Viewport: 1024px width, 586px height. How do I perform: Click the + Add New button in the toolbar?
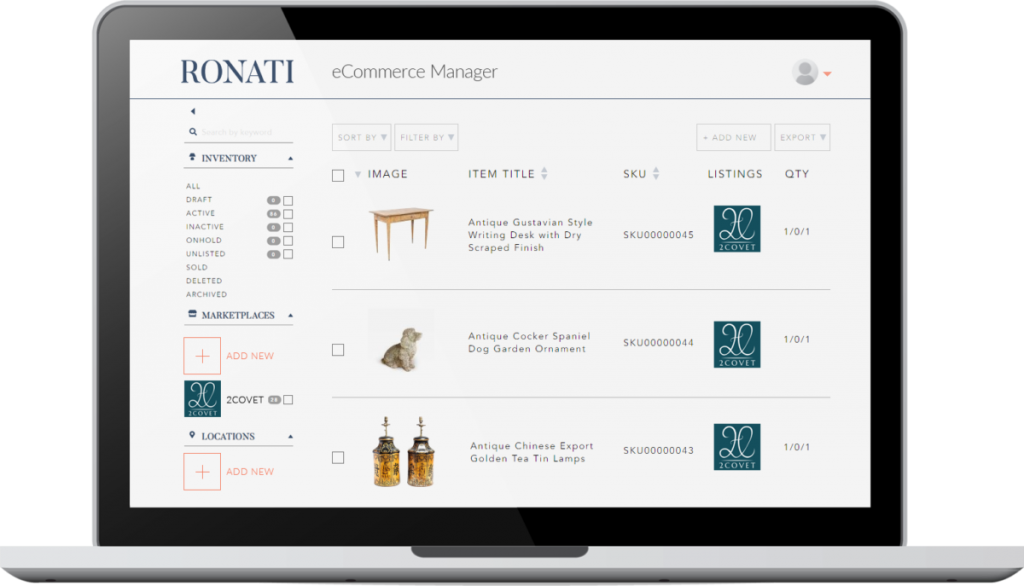coord(733,137)
